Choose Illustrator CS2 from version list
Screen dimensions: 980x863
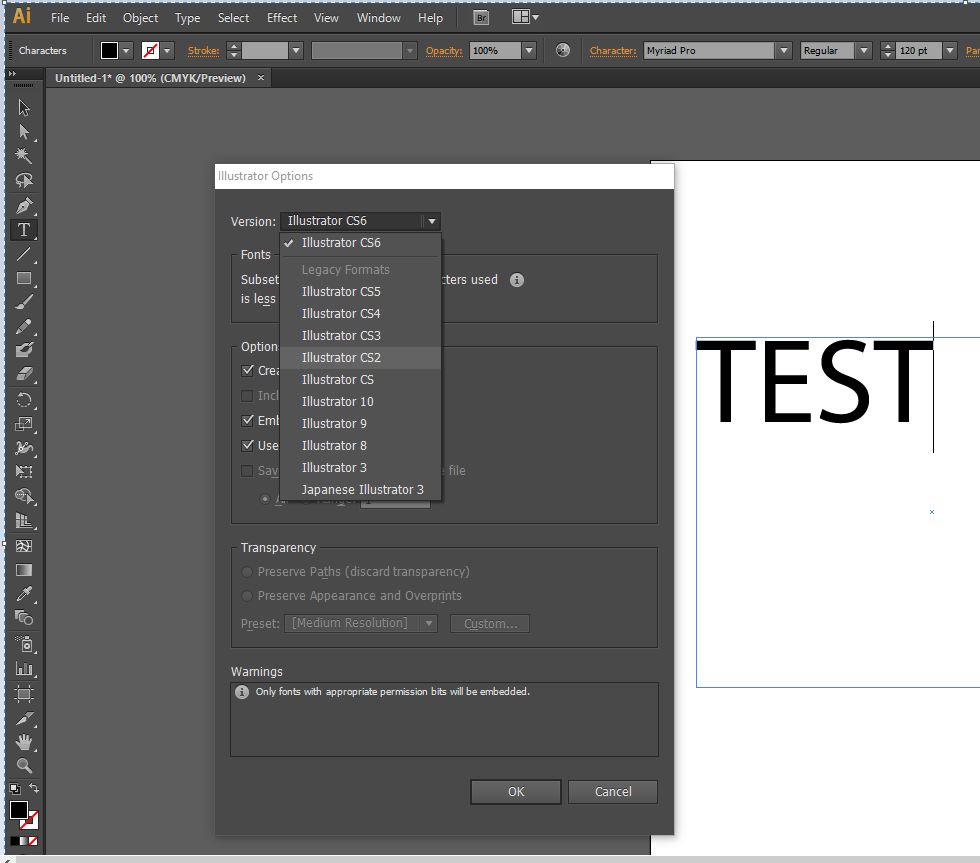click(361, 357)
